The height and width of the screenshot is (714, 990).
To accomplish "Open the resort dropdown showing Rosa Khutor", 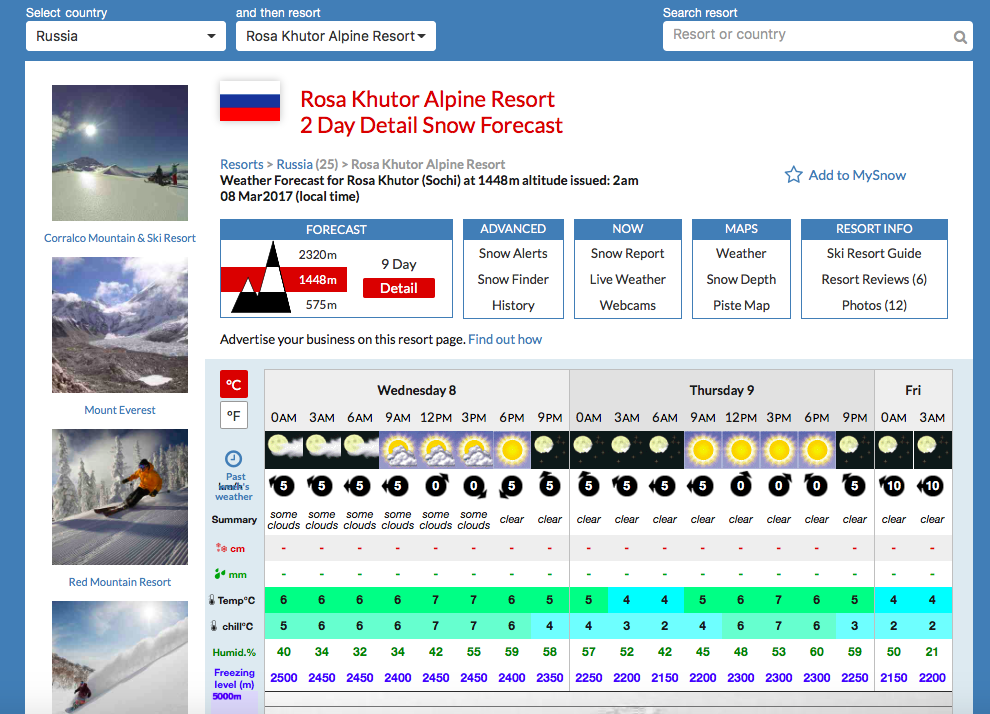I will tap(336, 36).
